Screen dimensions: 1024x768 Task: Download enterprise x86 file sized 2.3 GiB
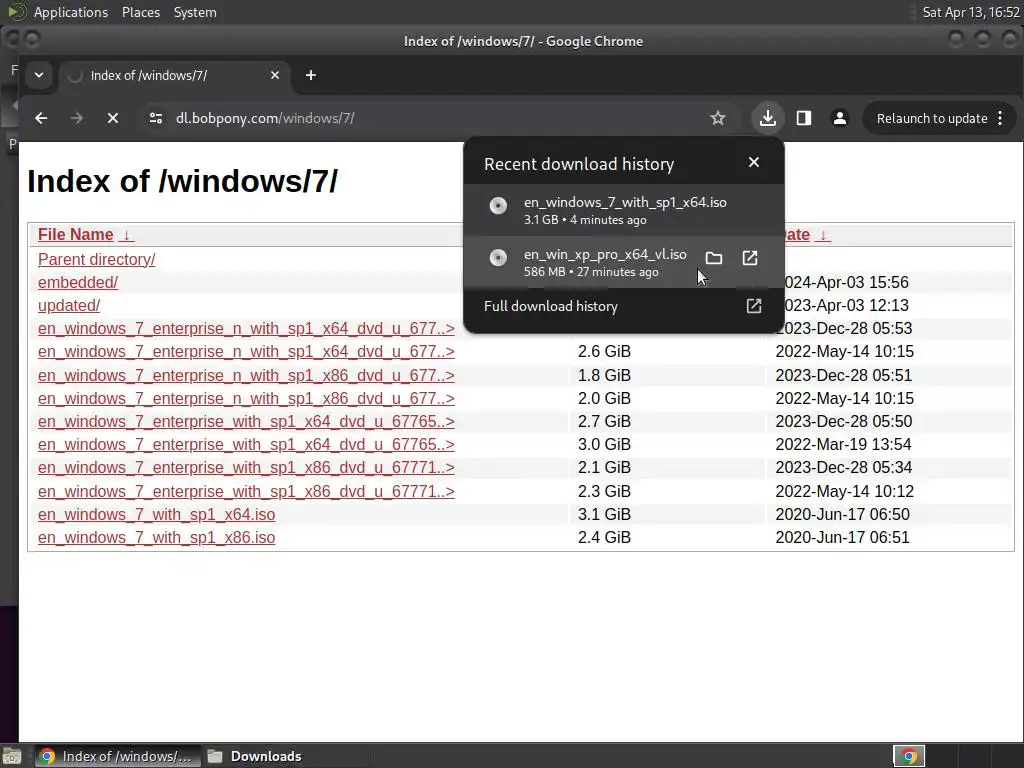[x=246, y=491]
